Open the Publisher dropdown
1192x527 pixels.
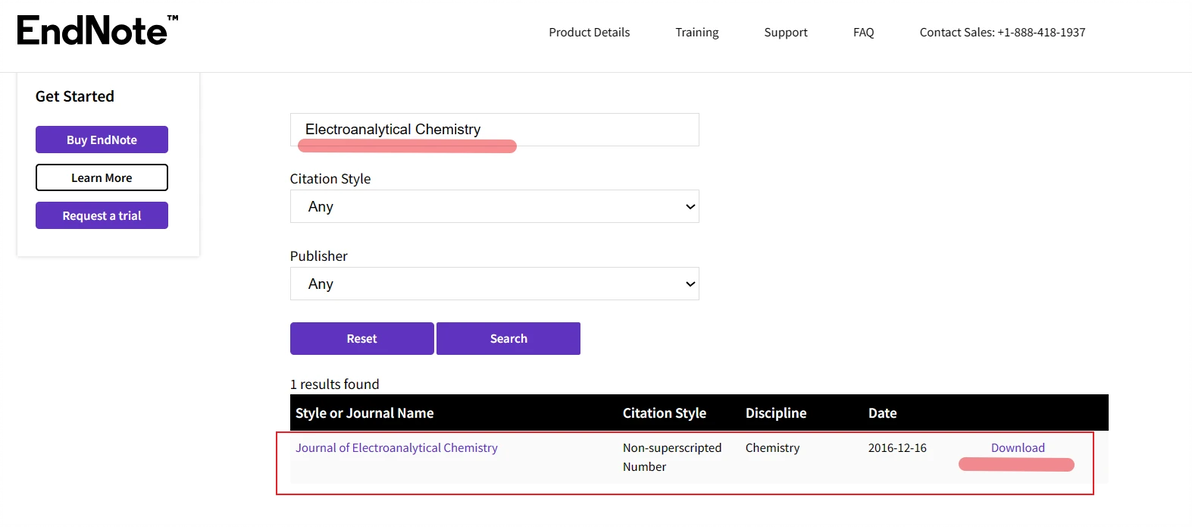point(494,284)
